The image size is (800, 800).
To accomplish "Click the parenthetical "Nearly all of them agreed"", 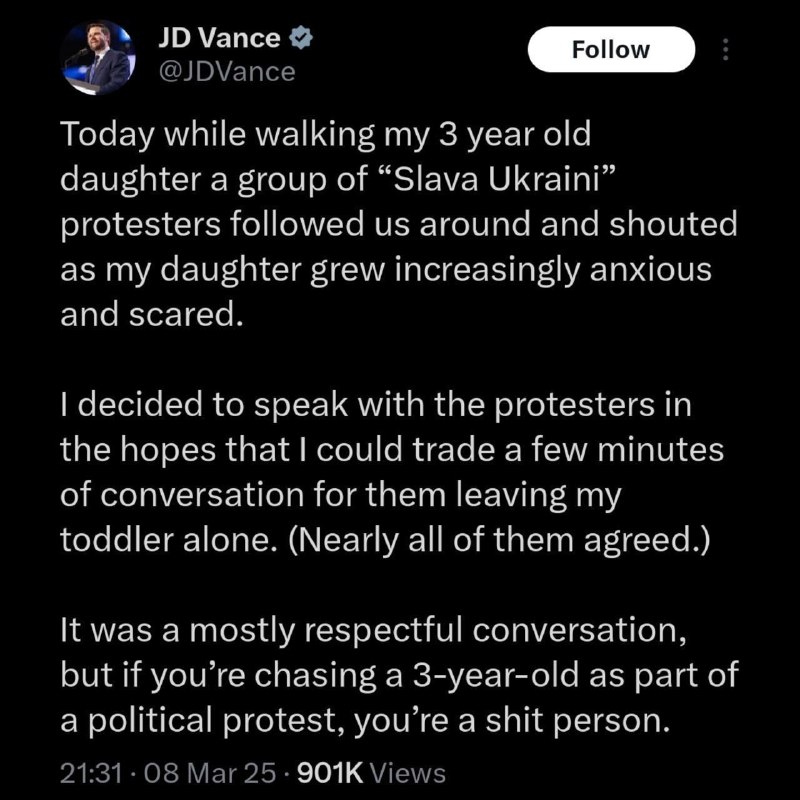I will coord(499,540).
